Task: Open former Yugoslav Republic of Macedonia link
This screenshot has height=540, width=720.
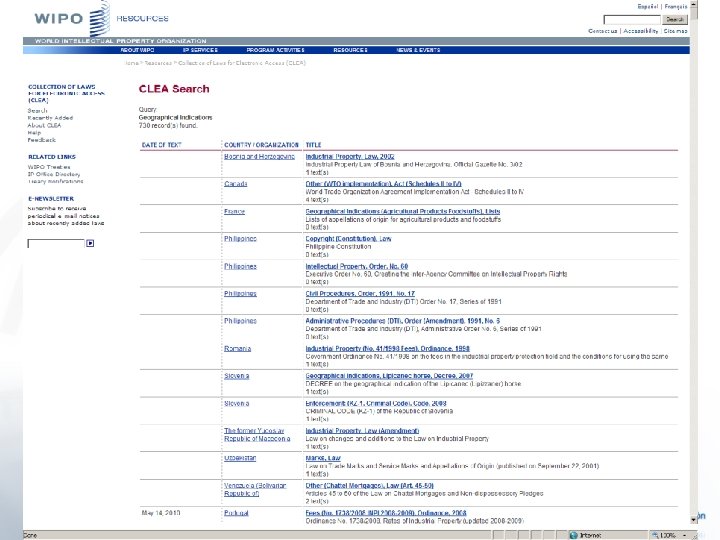Action: coord(257,435)
